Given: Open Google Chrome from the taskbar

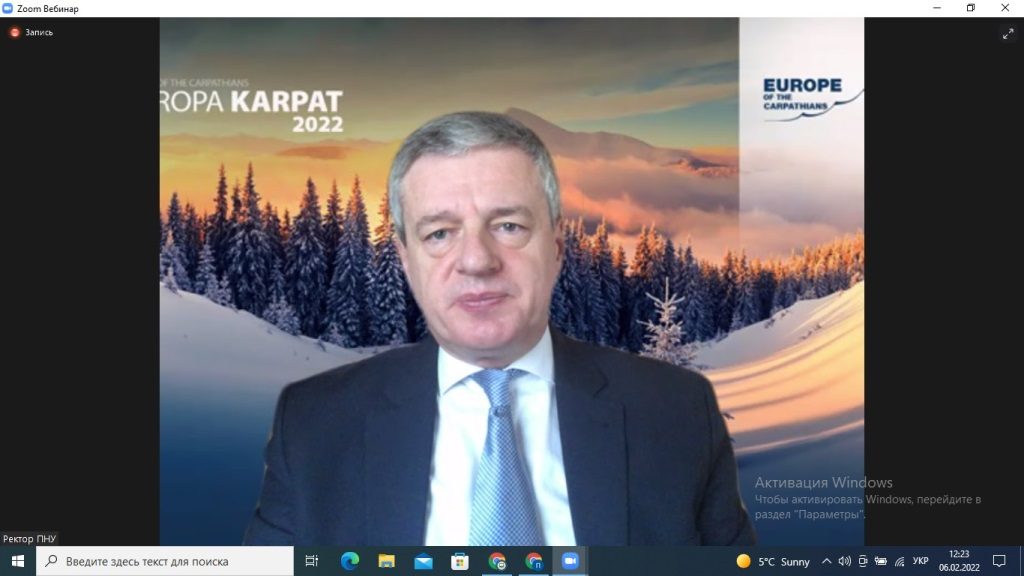Looking at the screenshot, I should 499,561.
